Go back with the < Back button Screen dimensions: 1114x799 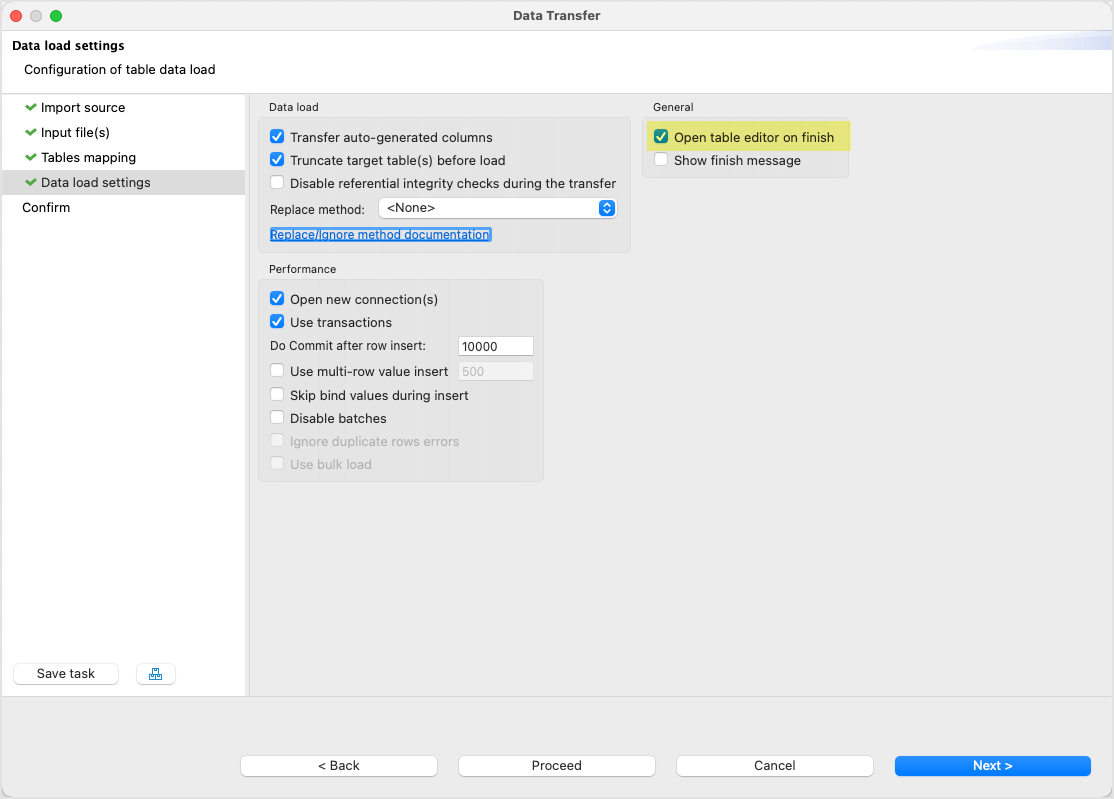[x=339, y=766]
